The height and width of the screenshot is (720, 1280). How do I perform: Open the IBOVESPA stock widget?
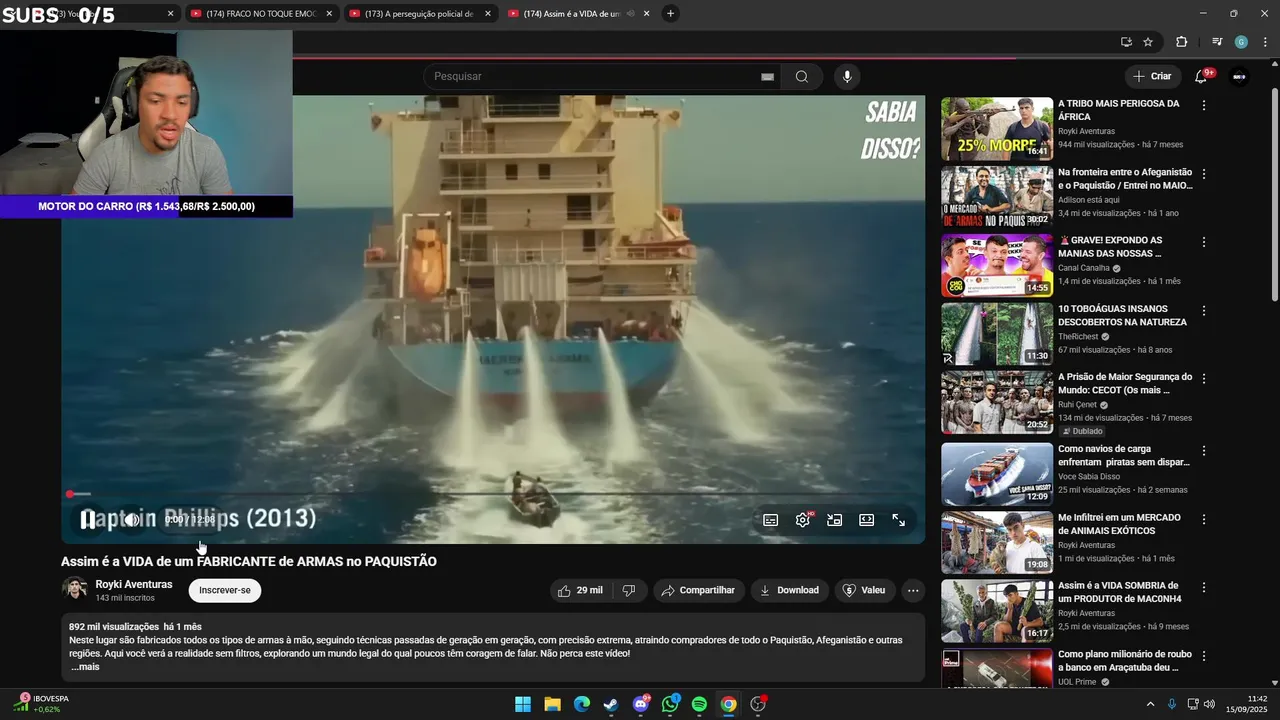[x=41, y=703]
